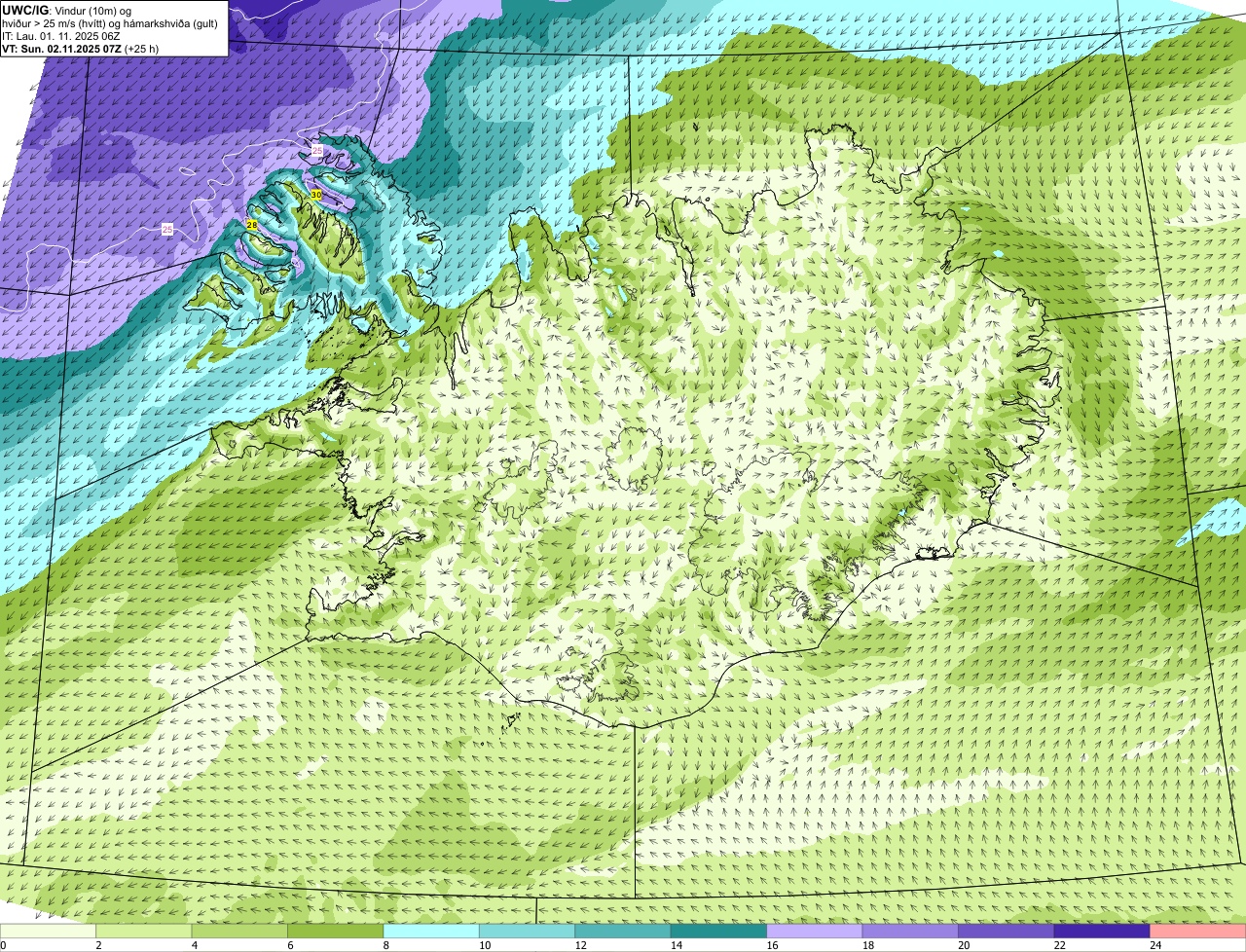Click the legend scale number '8'
Viewport: 1246px width, 952px height.
click(x=385, y=945)
